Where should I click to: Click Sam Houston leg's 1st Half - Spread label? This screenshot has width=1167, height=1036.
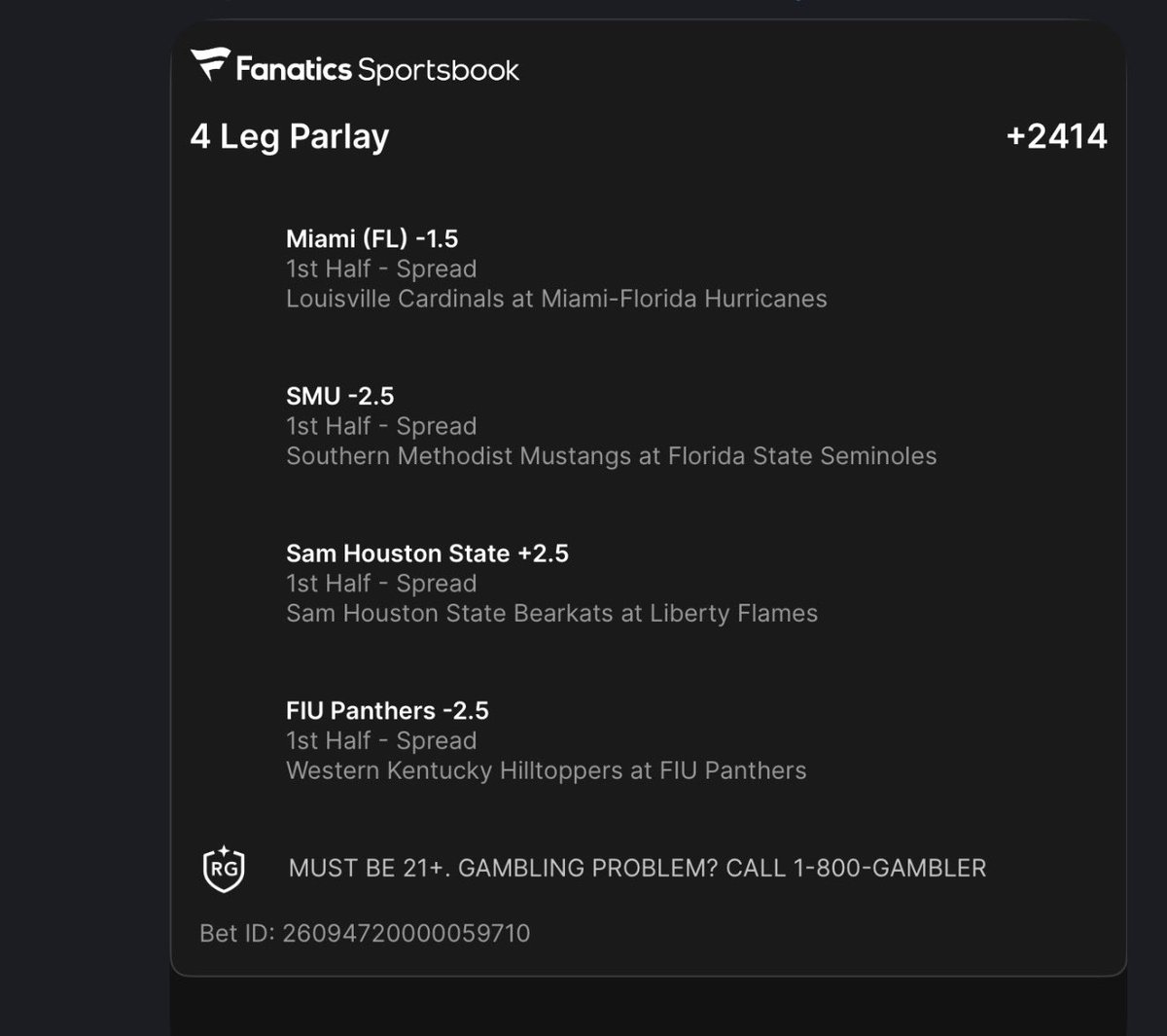click(x=381, y=584)
